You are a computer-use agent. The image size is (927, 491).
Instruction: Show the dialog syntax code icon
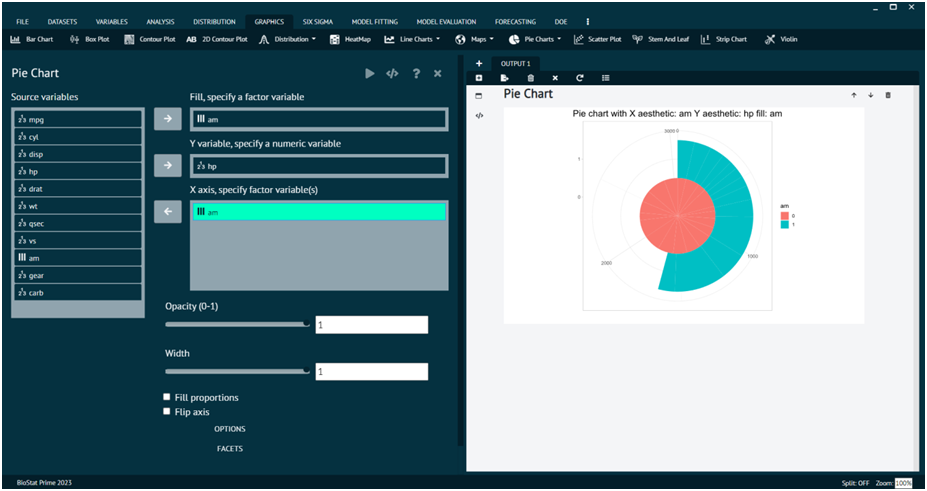pos(392,73)
